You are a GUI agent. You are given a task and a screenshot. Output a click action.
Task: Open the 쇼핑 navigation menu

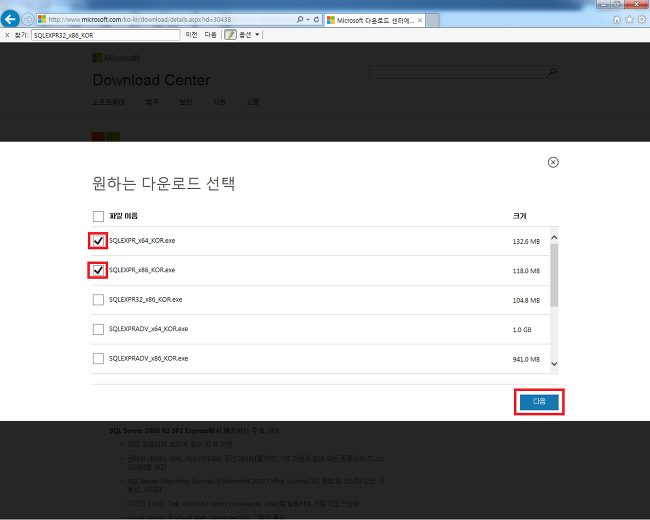pyautogui.click(x=252, y=102)
